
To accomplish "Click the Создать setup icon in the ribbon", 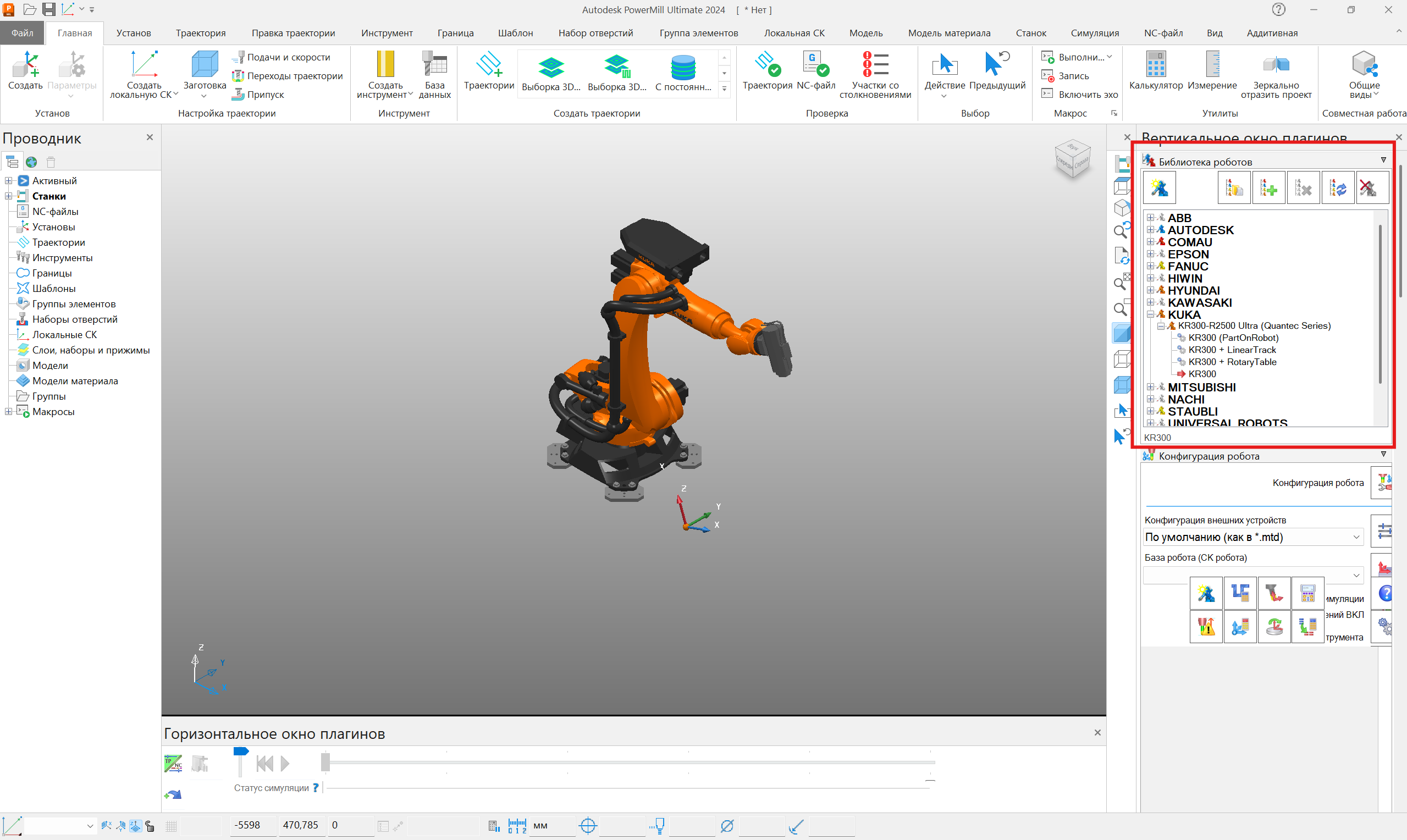I will pyautogui.click(x=25, y=70).
